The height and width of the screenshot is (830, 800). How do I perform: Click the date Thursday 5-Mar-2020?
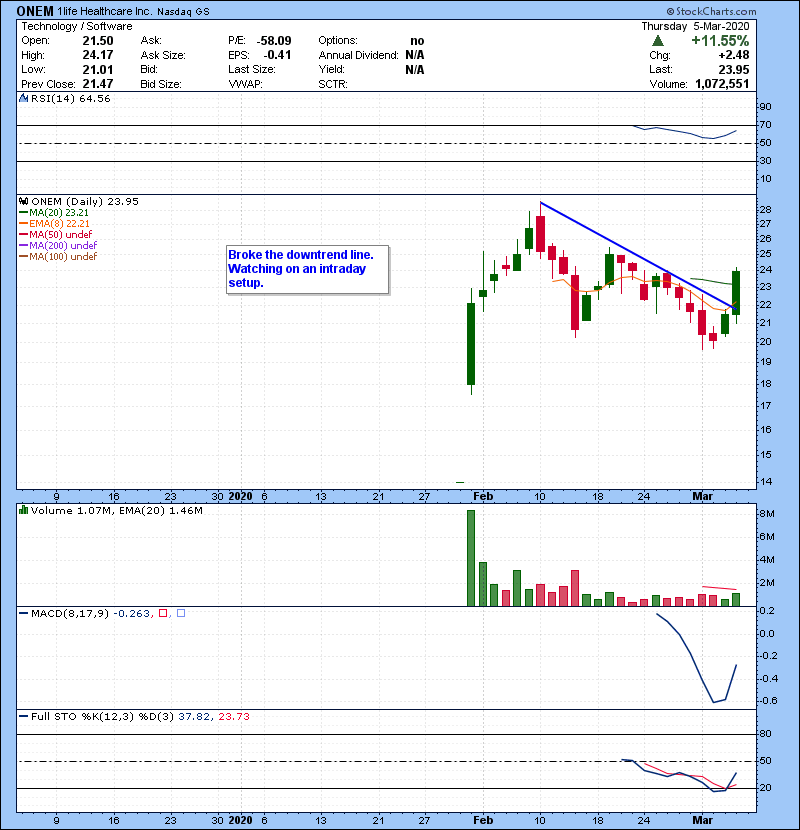696,26
